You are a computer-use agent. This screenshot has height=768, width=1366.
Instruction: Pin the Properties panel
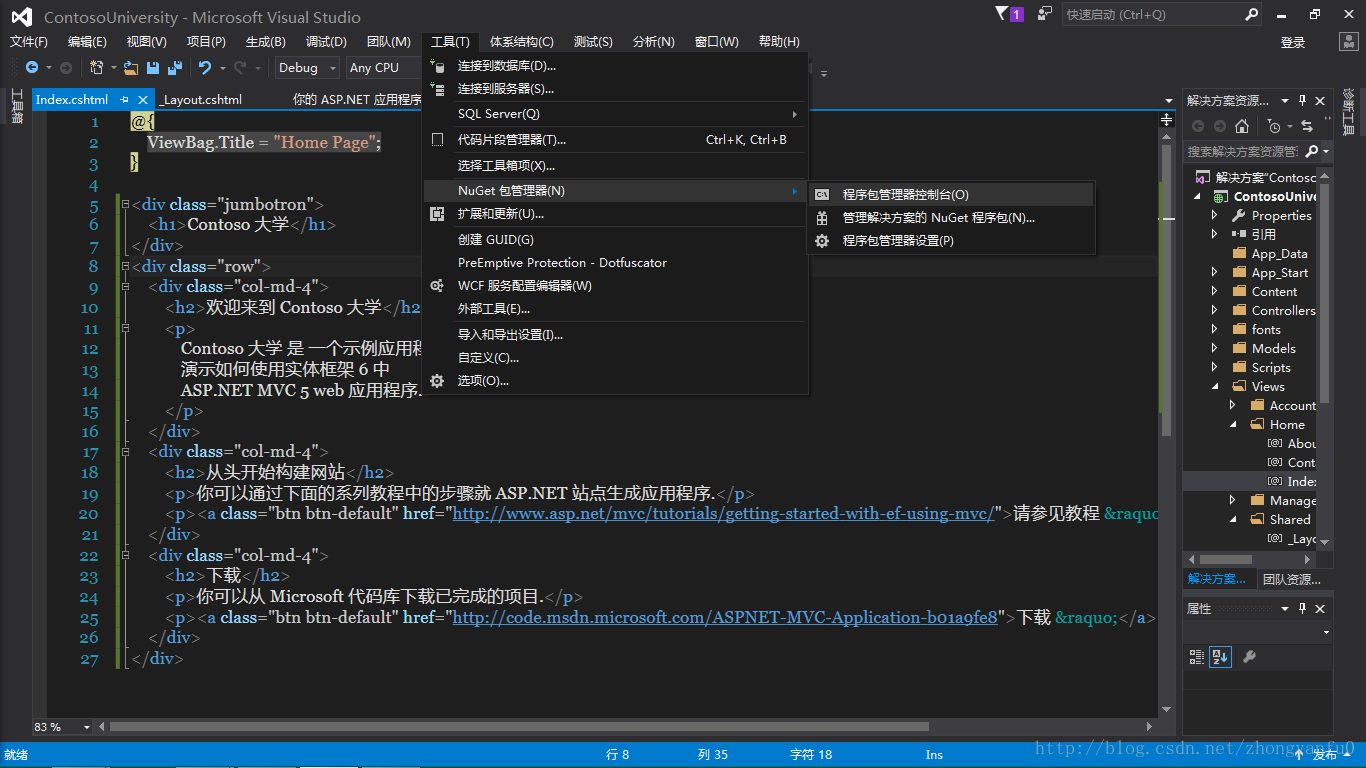point(1303,609)
